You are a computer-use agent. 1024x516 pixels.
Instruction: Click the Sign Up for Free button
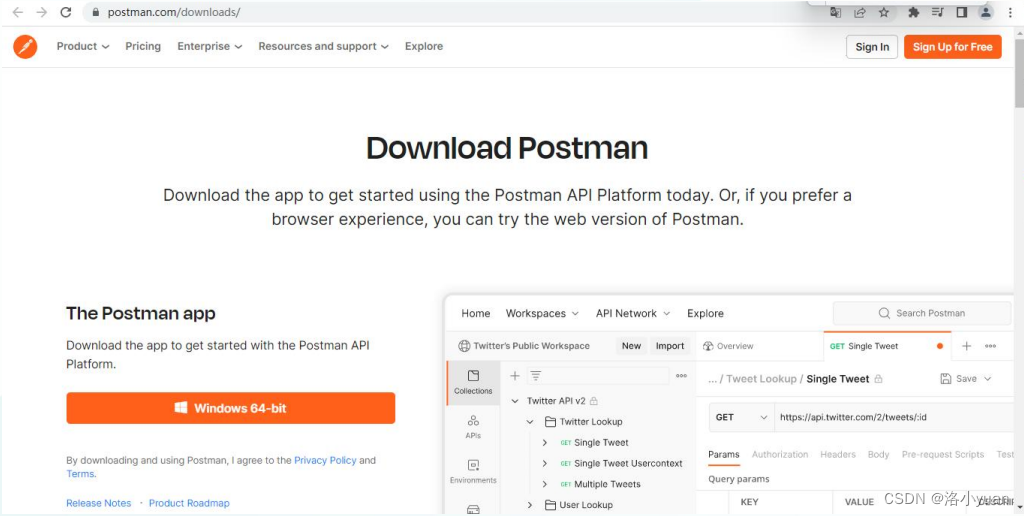click(x=953, y=47)
